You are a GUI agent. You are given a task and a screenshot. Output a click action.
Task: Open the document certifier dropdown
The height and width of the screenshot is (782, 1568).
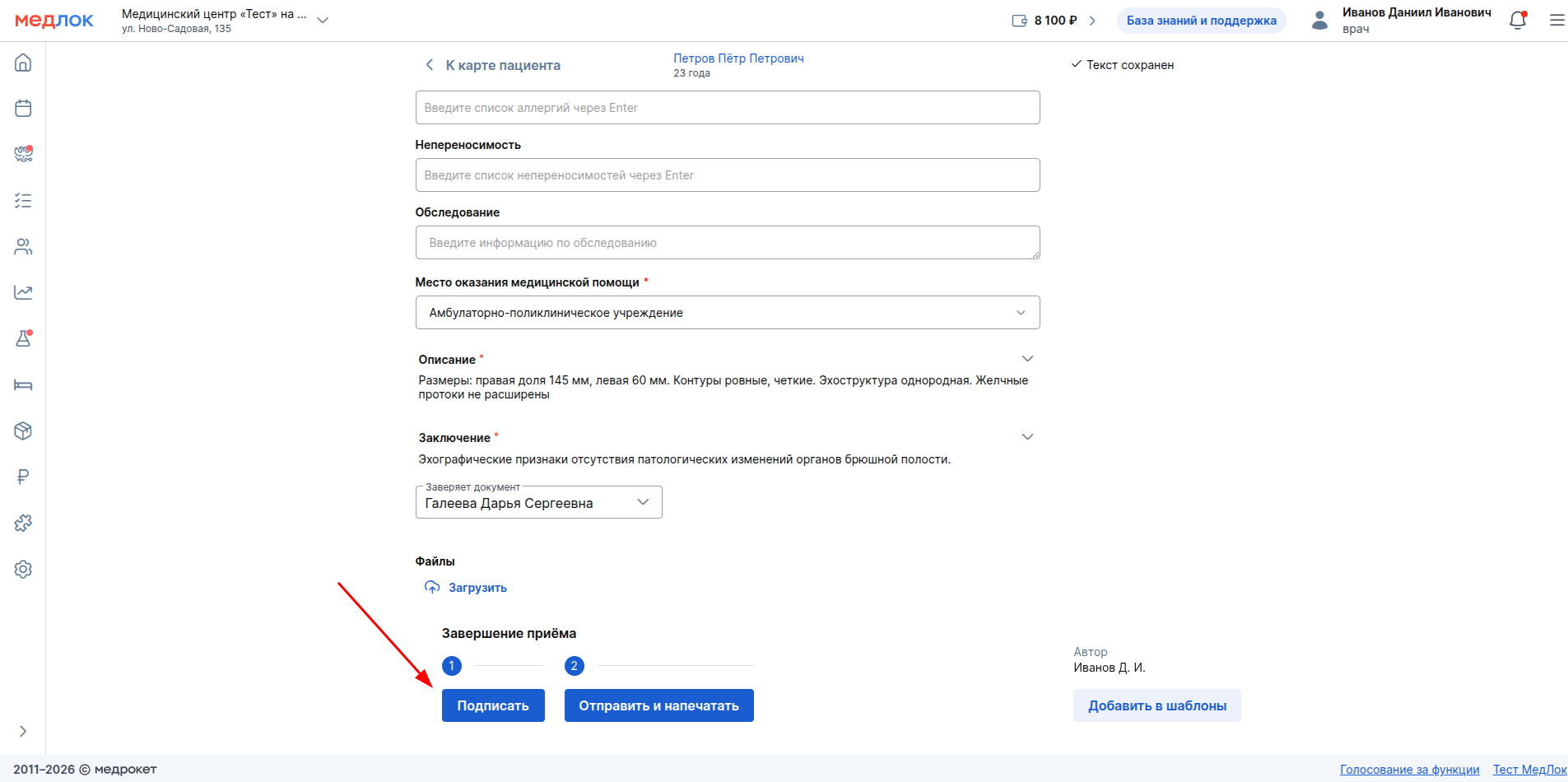pos(538,502)
